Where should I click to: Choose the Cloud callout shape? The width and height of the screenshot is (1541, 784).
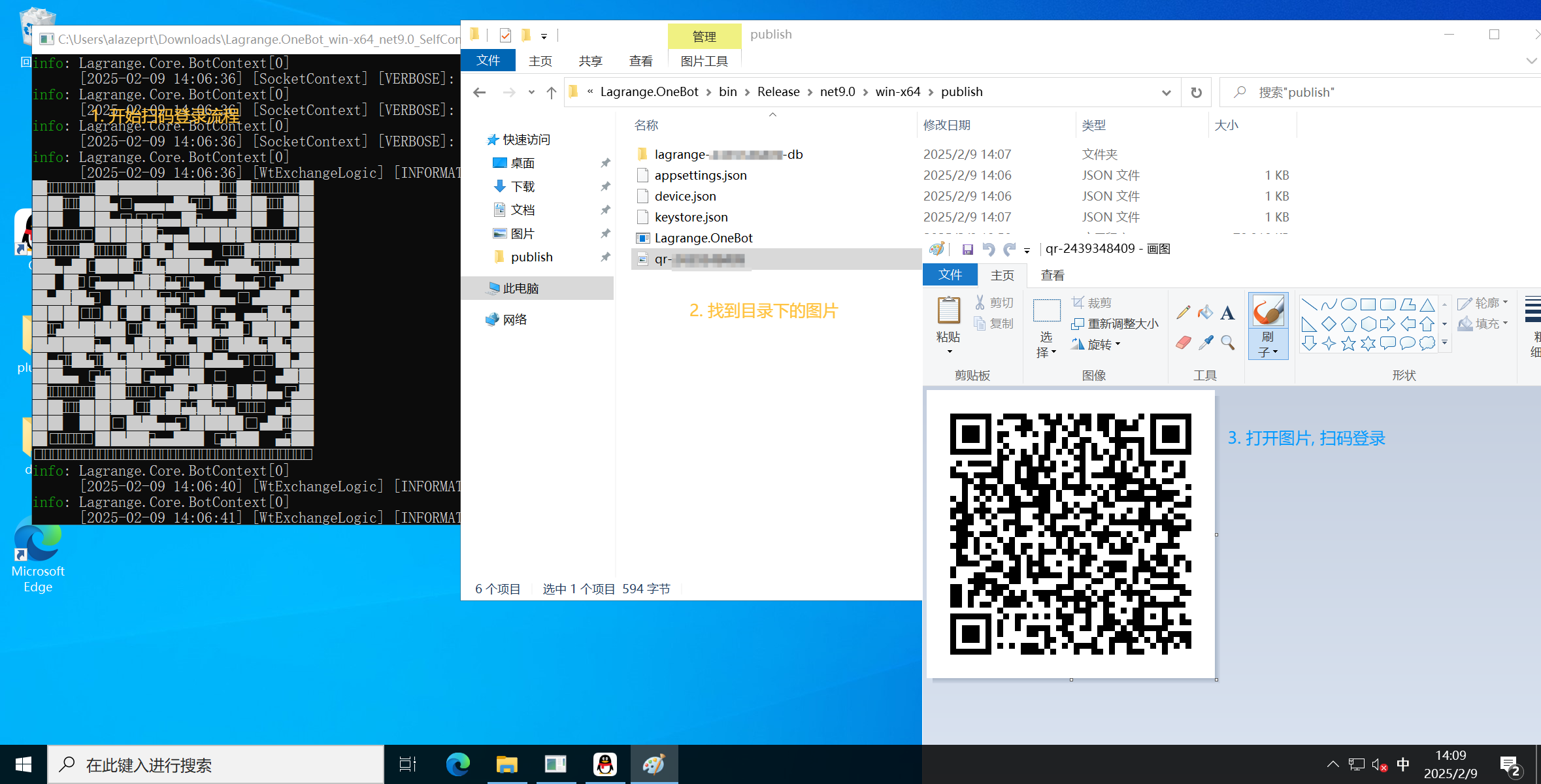(1427, 344)
